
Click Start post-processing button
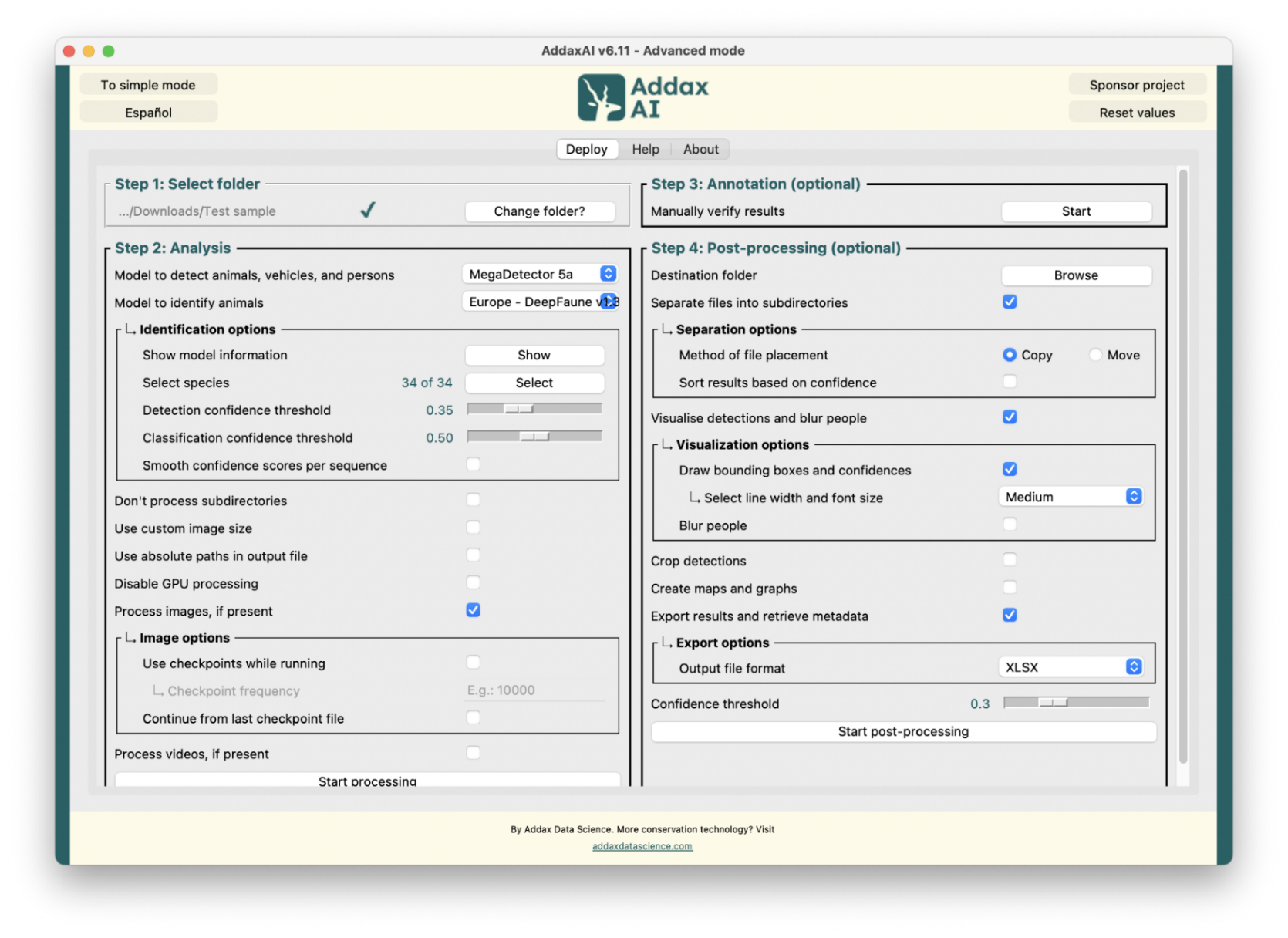coord(903,731)
